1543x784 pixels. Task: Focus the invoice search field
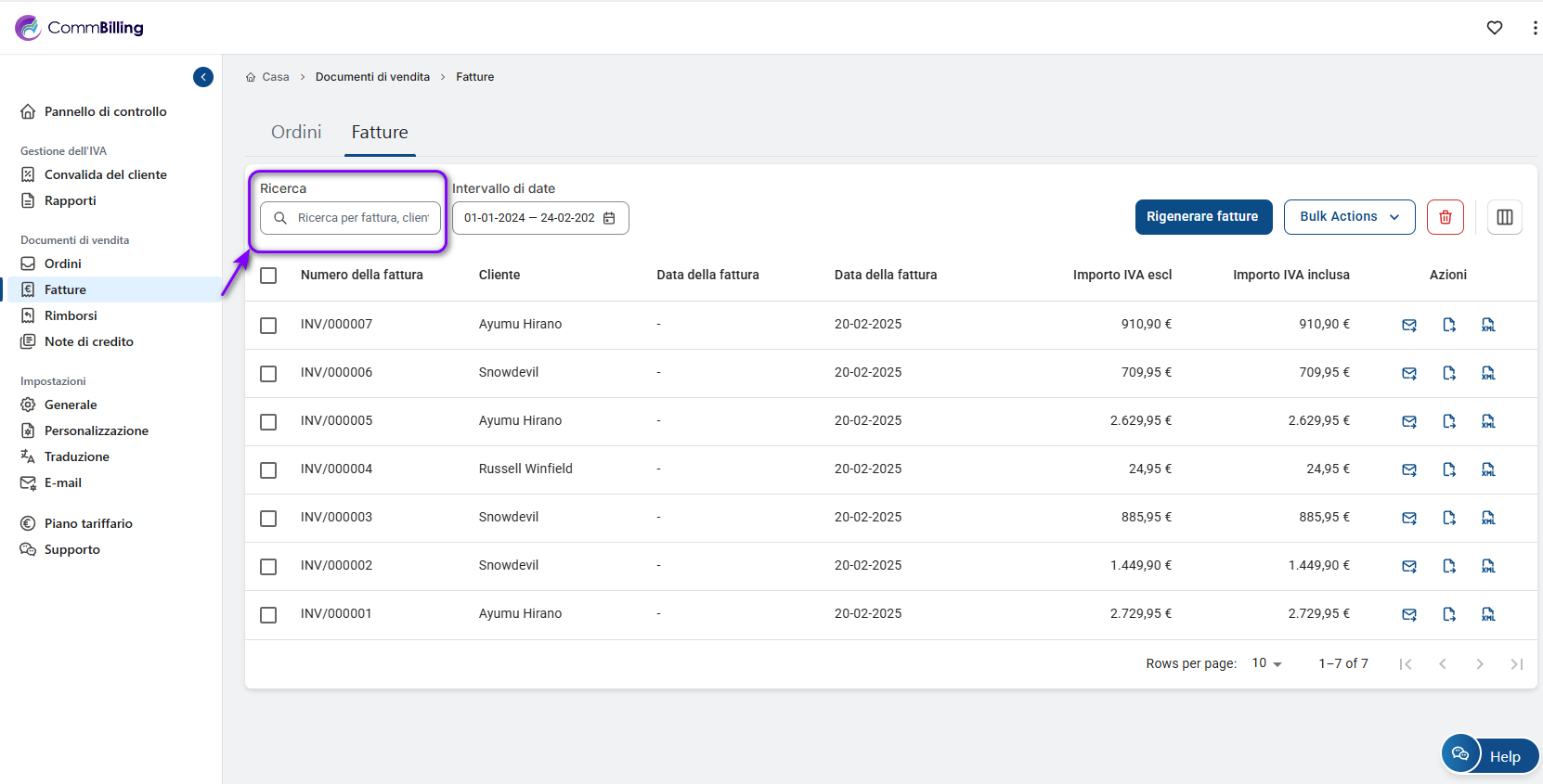[362, 218]
